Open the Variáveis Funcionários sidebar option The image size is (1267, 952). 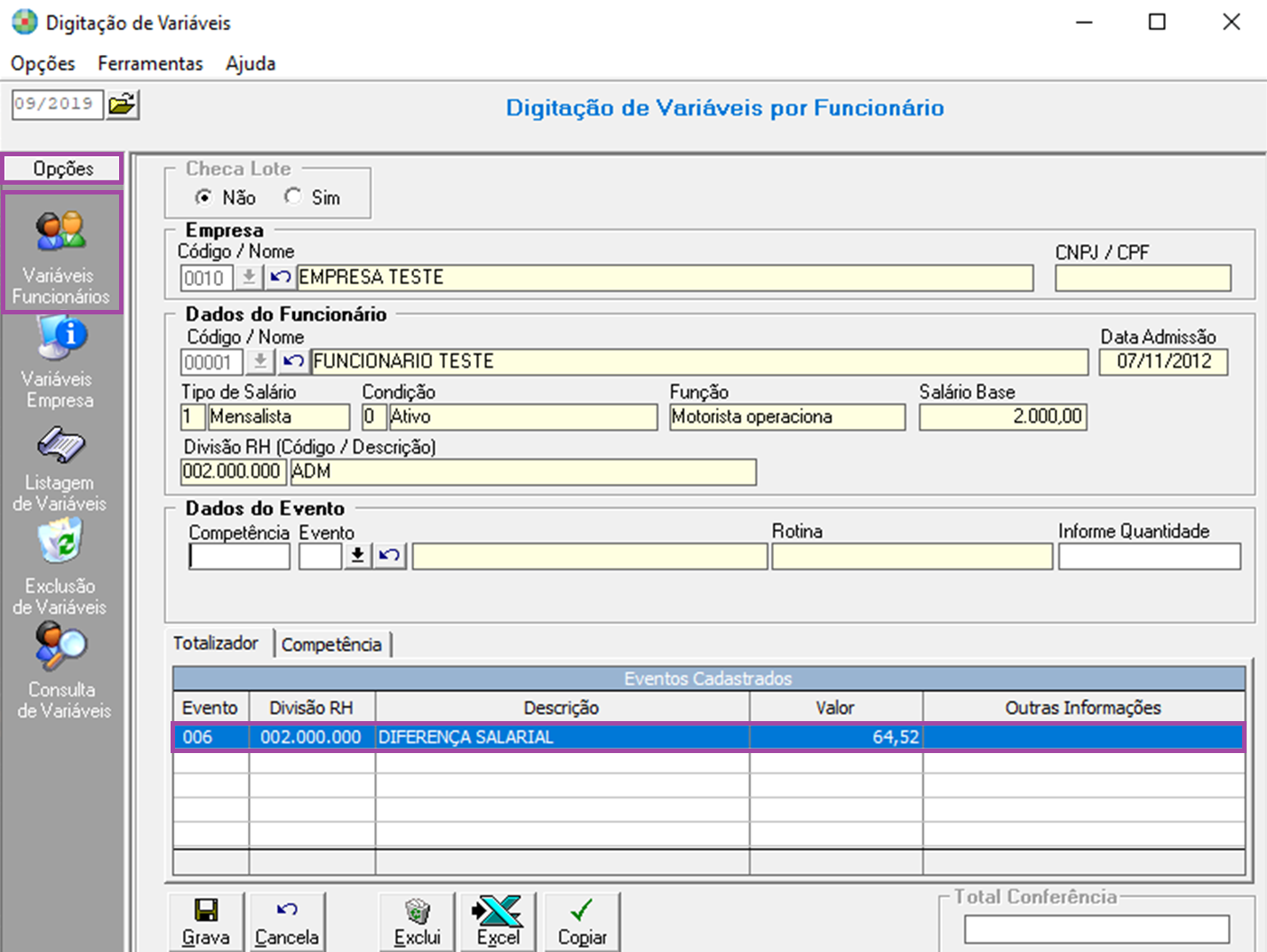(61, 253)
